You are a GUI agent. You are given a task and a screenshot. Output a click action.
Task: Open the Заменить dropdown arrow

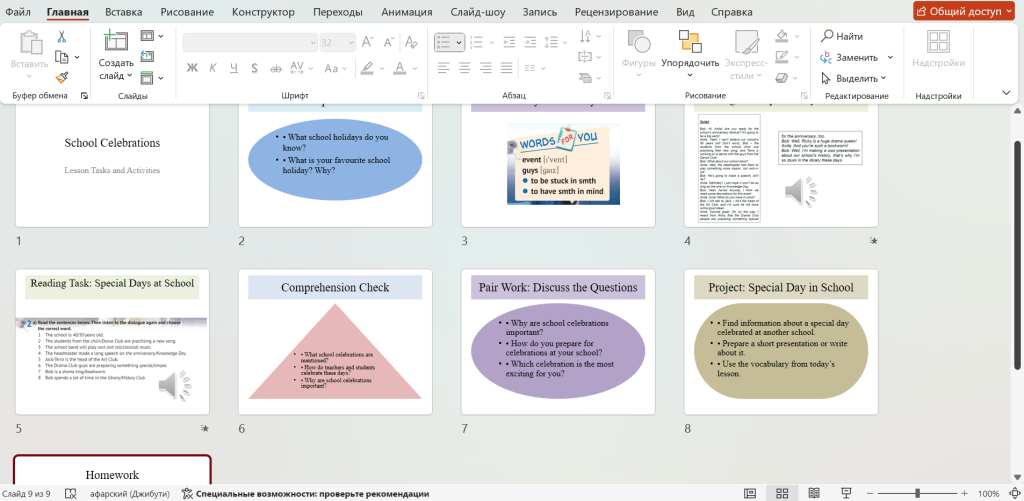tap(887, 57)
